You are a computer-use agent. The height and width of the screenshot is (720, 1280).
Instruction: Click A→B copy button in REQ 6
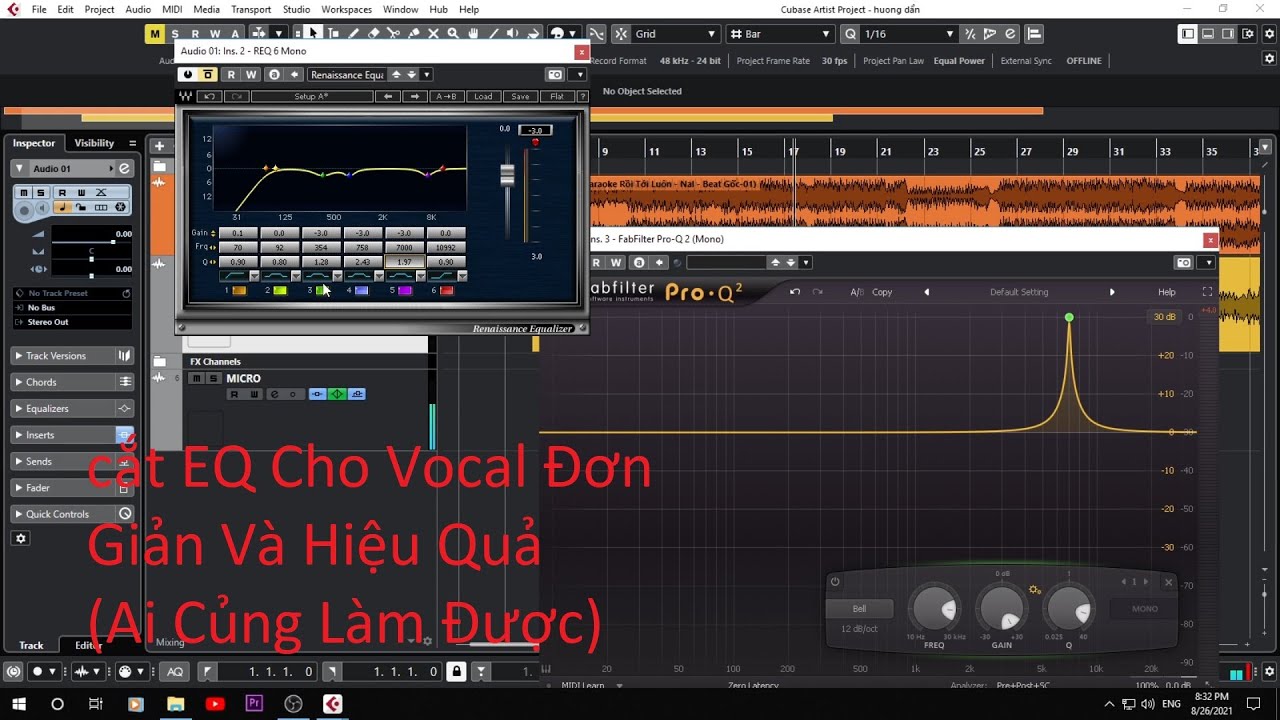click(446, 96)
